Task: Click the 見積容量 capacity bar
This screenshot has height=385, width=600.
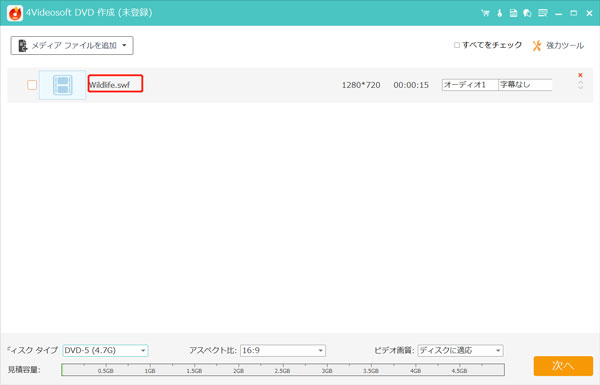Action: pyautogui.click(x=283, y=370)
